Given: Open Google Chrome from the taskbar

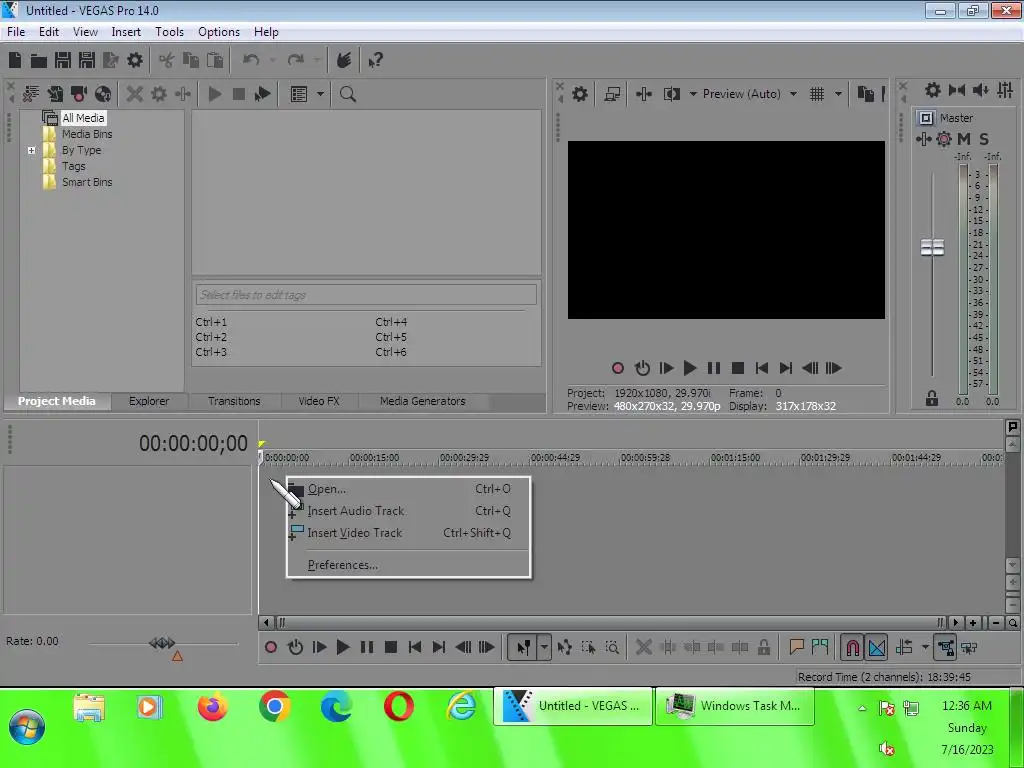Looking at the screenshot, I should pyautogui.click(x=274, y=706).
